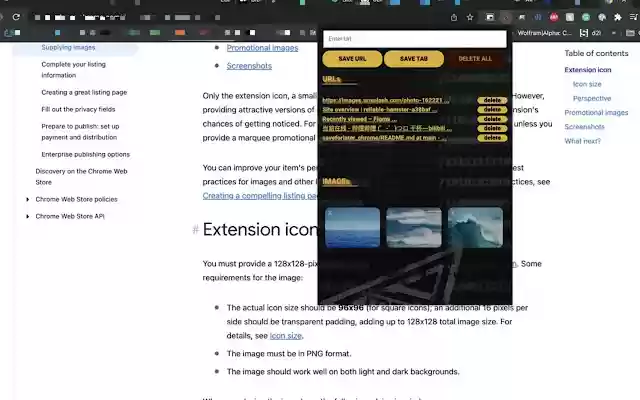
Task: Focus the Enter Url input field
Action: 414,39
